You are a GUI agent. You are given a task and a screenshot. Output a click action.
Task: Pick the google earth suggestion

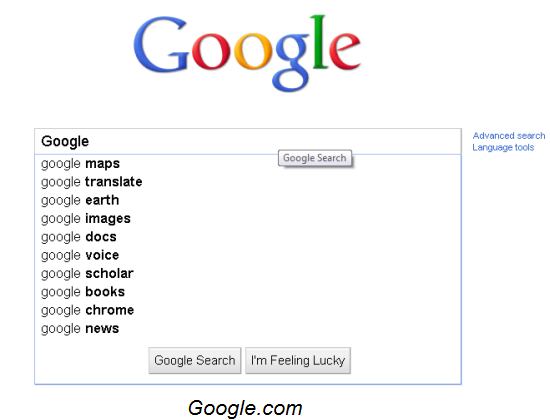248,200
